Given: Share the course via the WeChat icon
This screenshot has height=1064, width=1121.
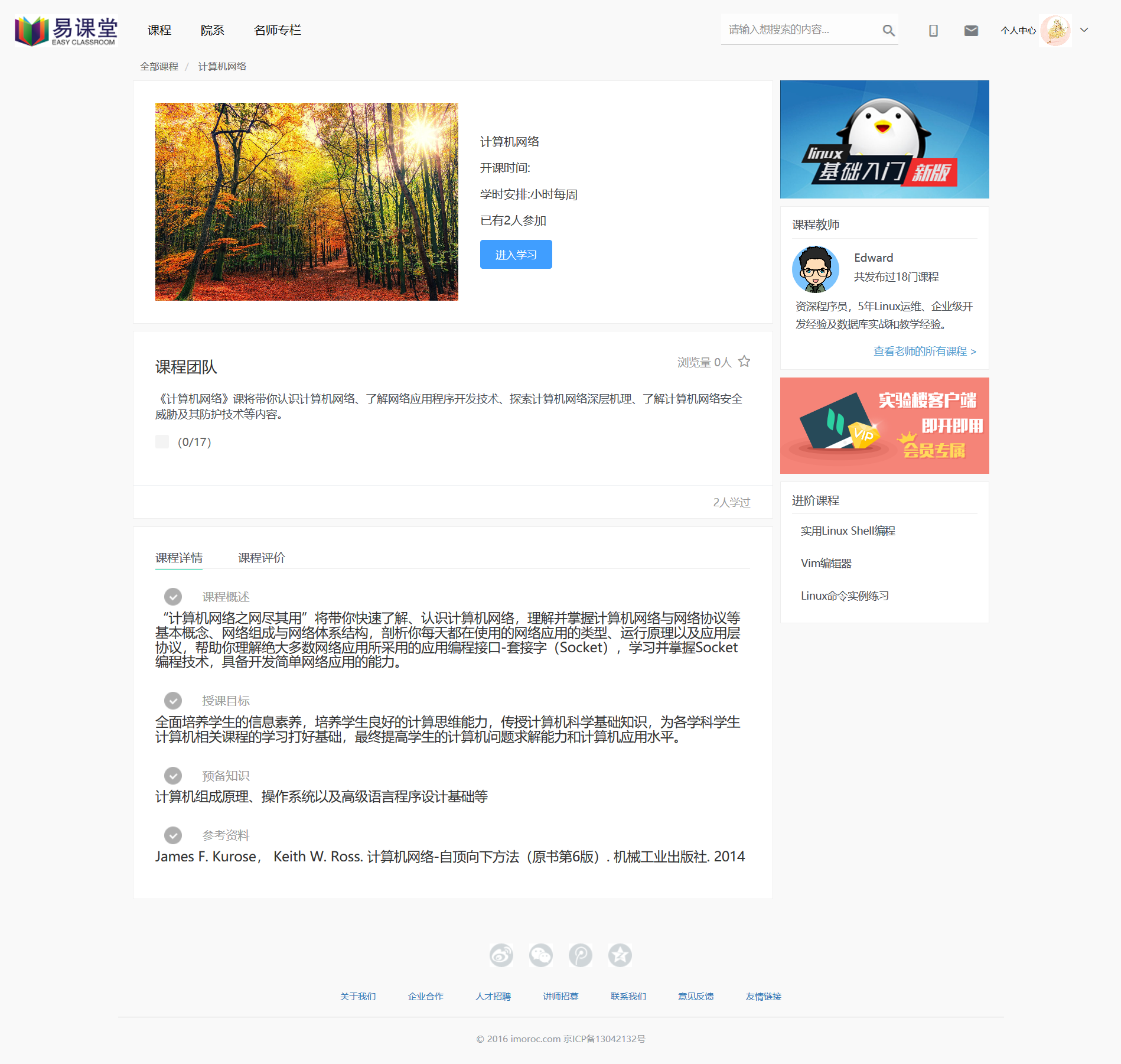Looking at the screenshot, I should [540, 955].
